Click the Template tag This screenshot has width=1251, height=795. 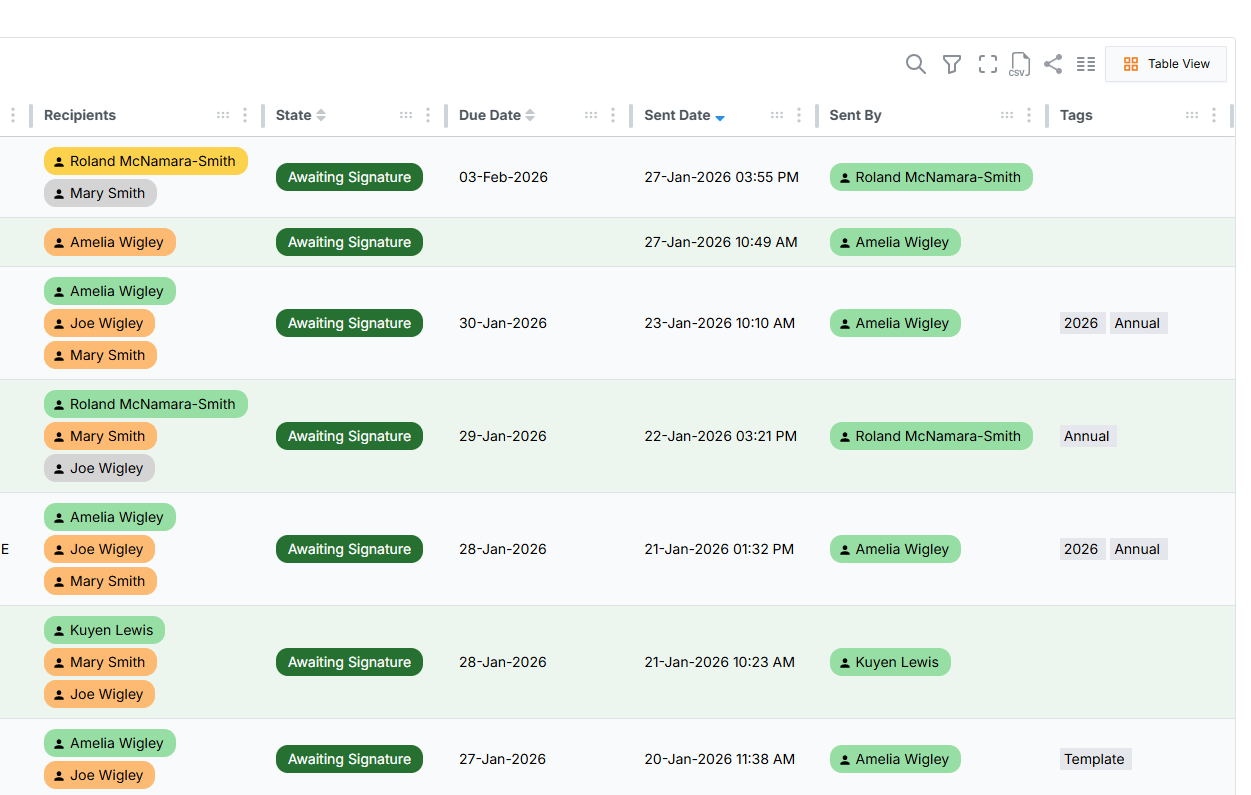(1094, 759)
